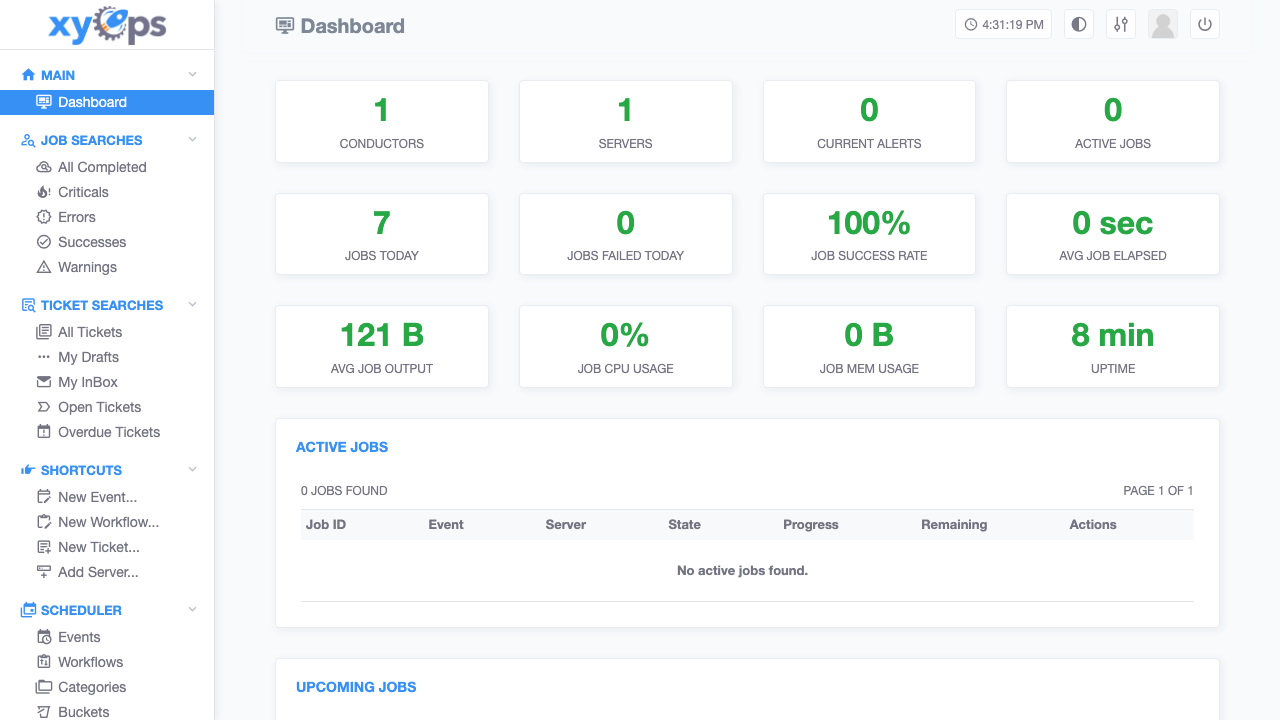The height and width of the screenshot is (720, 1280).
Task: Click the user avatar icon
Action: [1163, 25]
